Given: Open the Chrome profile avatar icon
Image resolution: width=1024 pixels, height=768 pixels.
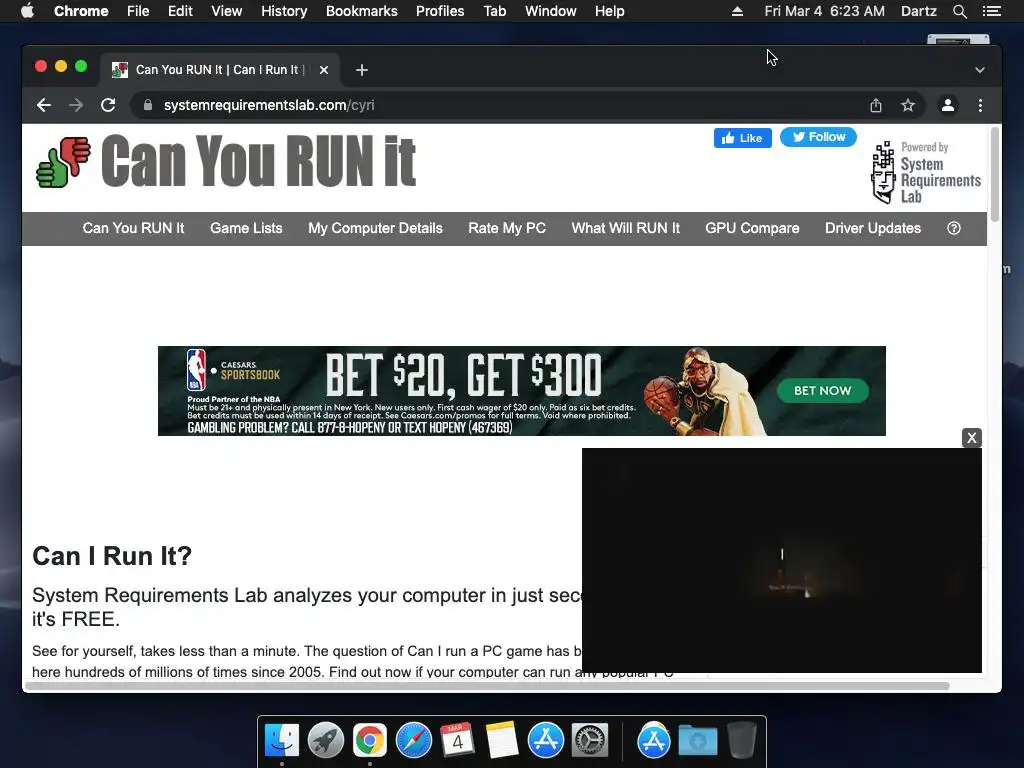Looking at the screenshot, I should coord(948,105).
